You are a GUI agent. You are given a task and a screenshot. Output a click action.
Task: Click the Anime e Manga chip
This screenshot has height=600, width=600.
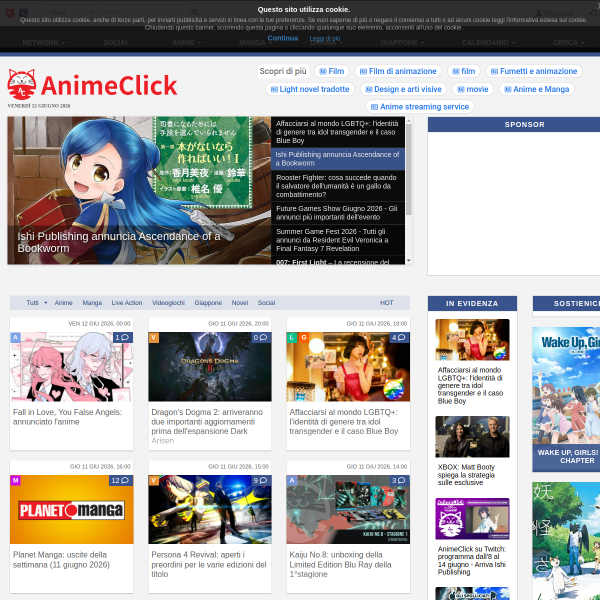click(x=536, y=89)
